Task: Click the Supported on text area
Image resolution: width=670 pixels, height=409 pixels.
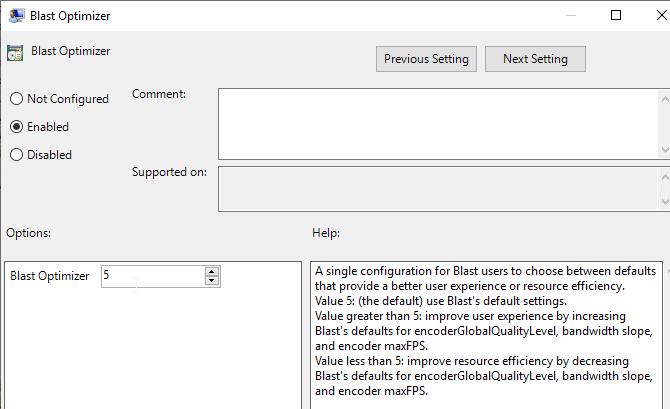Action: pyautogui.click(x=438, y=189)
